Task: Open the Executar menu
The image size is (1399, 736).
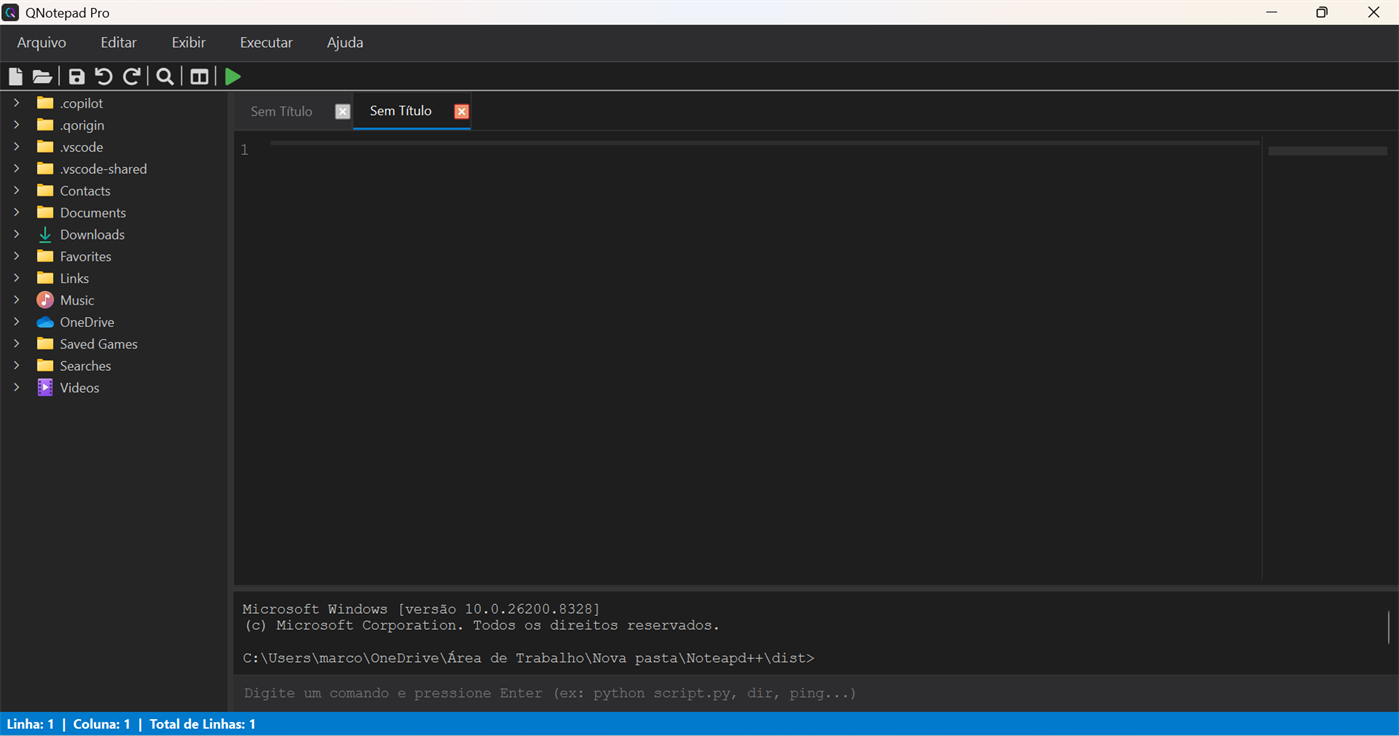Action: [x=266, y=43]
